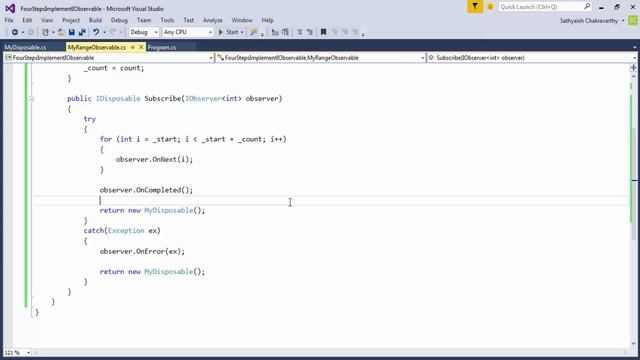Screen dimensions: 640x360
Task: Switch to the Program.cs tab
Action: pos(162,47)
